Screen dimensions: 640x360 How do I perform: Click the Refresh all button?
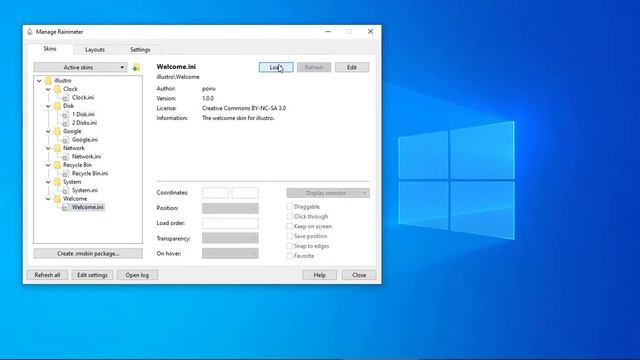coord(47,275)
